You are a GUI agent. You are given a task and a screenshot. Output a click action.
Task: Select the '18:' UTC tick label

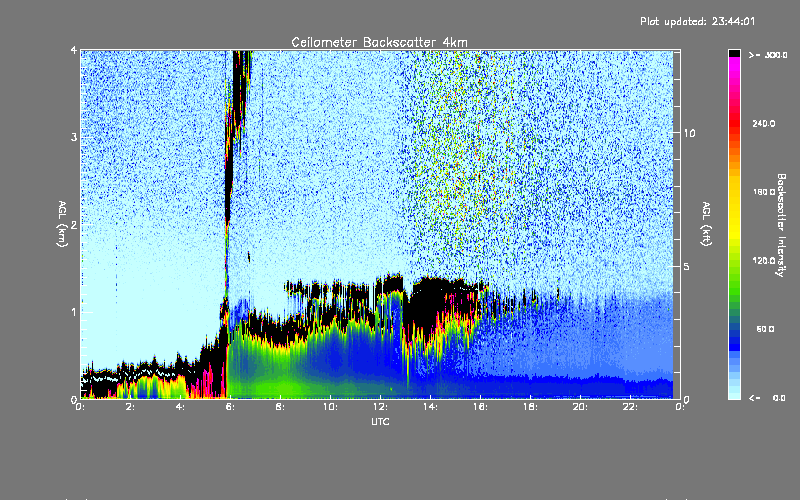(530, 407)
